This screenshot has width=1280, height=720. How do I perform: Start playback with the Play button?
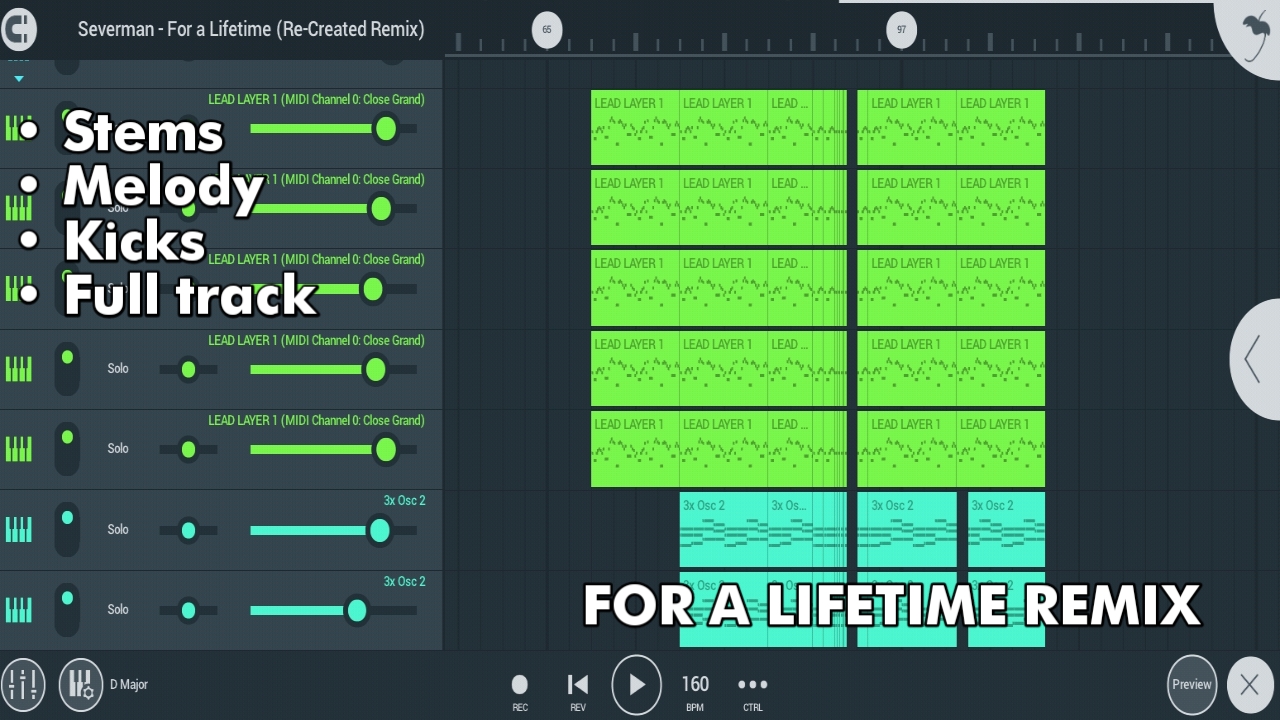point(637,685)
